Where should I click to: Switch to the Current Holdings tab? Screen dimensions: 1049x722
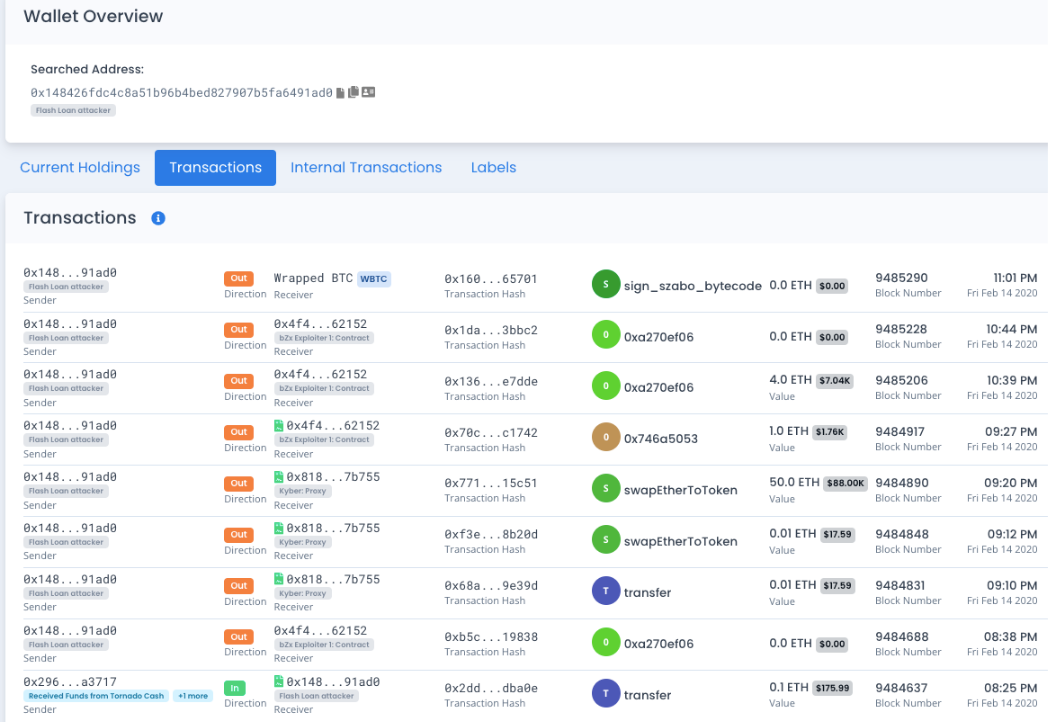tap(80, 168)
